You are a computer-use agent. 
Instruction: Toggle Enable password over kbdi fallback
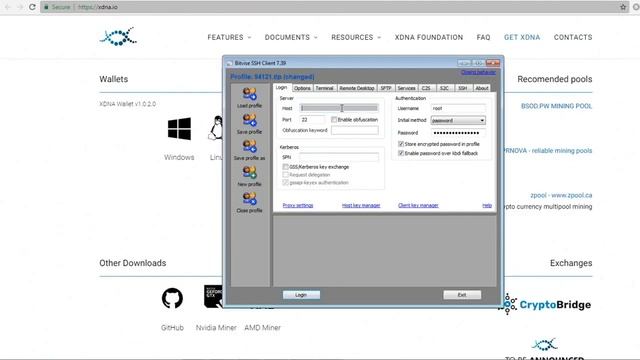click(x=401, y=153)
